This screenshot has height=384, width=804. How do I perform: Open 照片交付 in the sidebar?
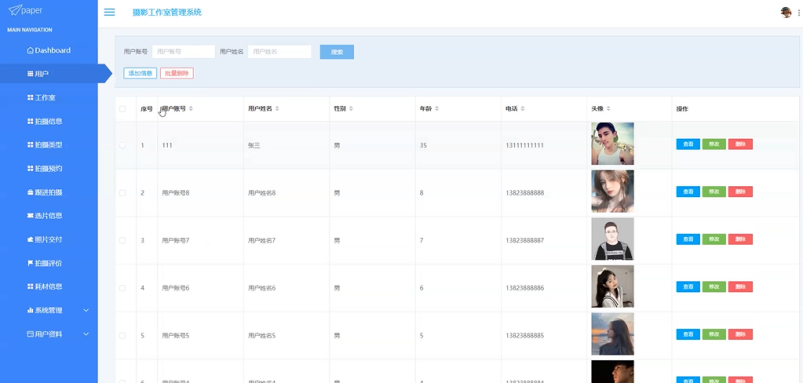[45, 239]
